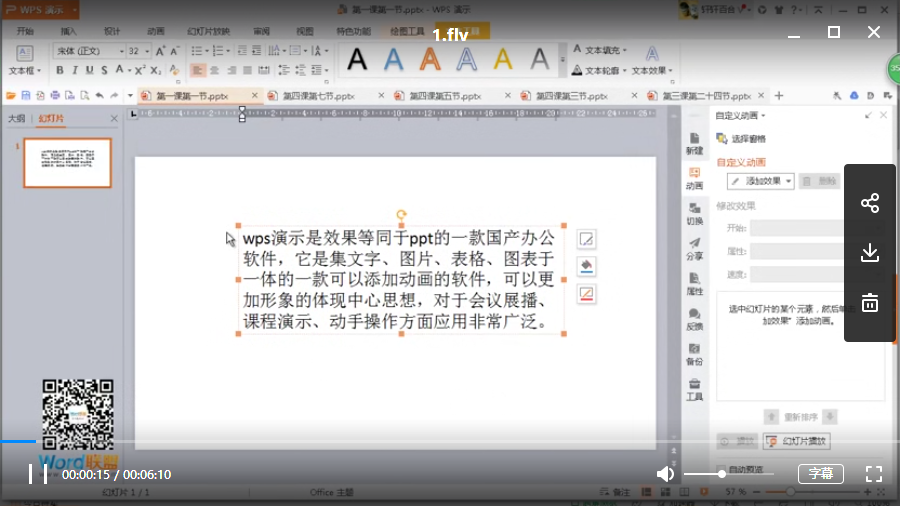Align text left
Screen dimensions: 900x506
197,70
